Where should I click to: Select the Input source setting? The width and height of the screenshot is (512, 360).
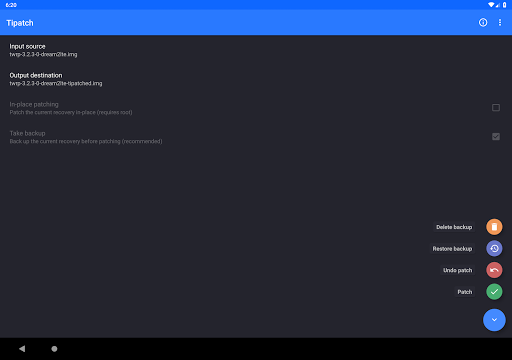point(256,50)
